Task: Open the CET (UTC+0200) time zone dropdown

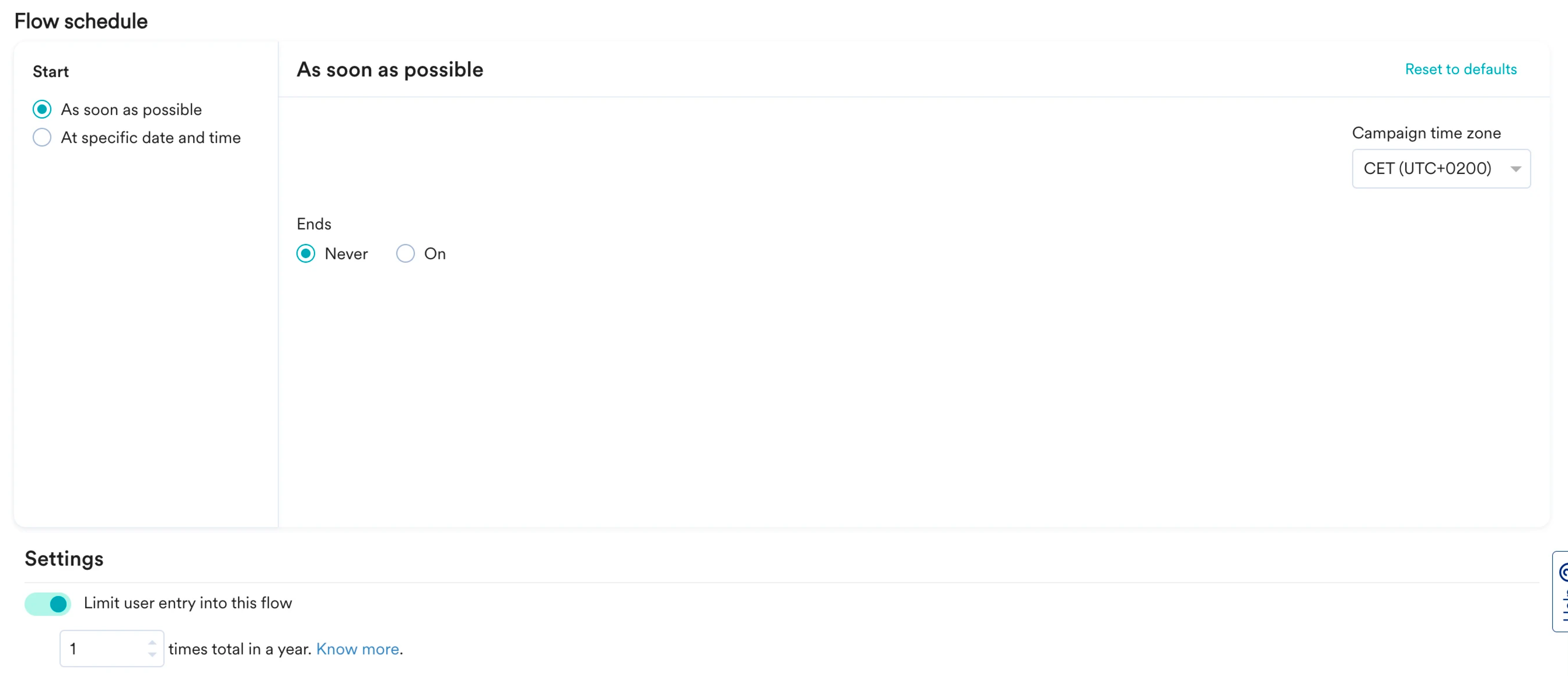Action: coord(1441,169)
